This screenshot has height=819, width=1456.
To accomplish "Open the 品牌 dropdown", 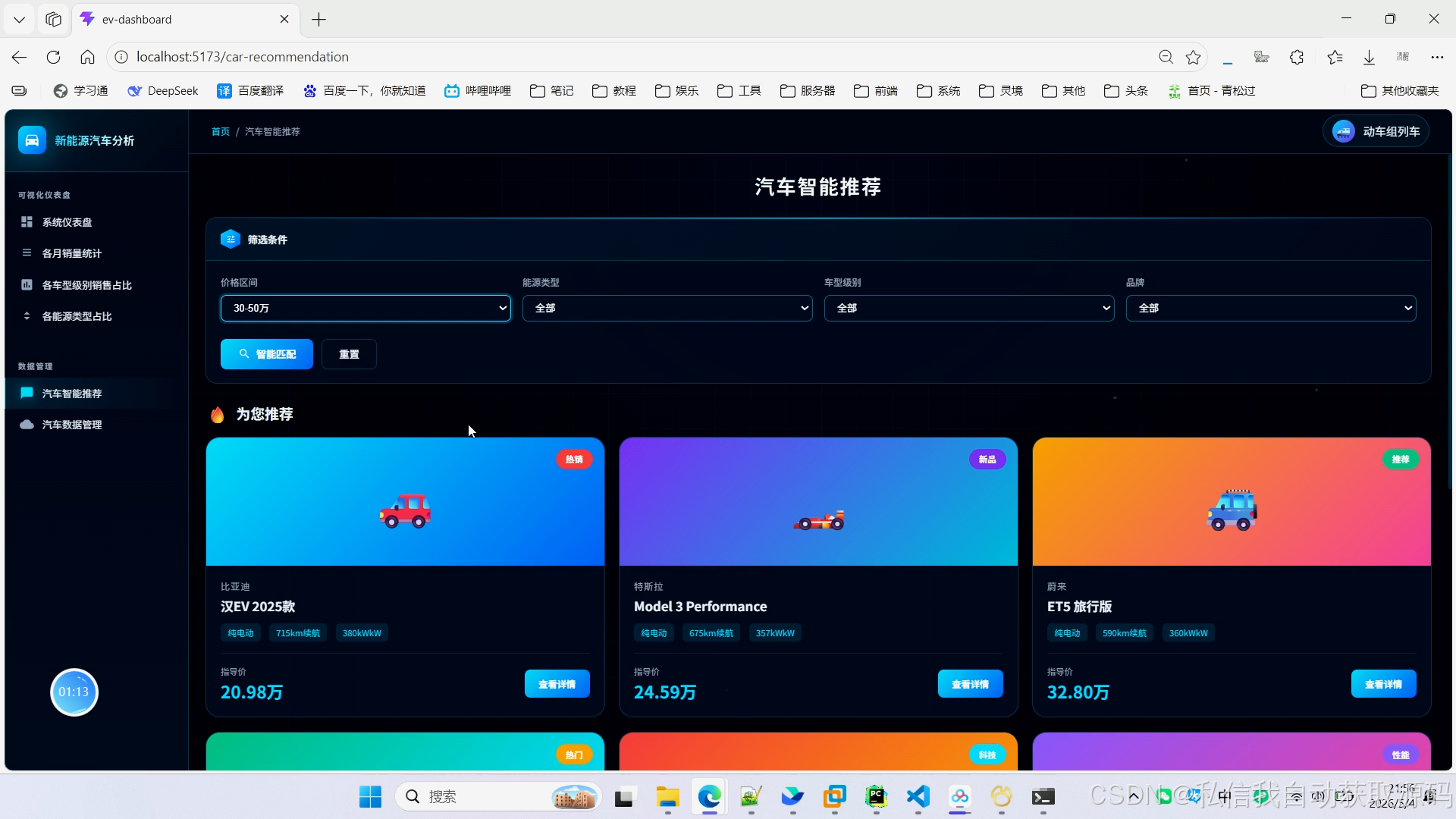I will (1271, 308).
